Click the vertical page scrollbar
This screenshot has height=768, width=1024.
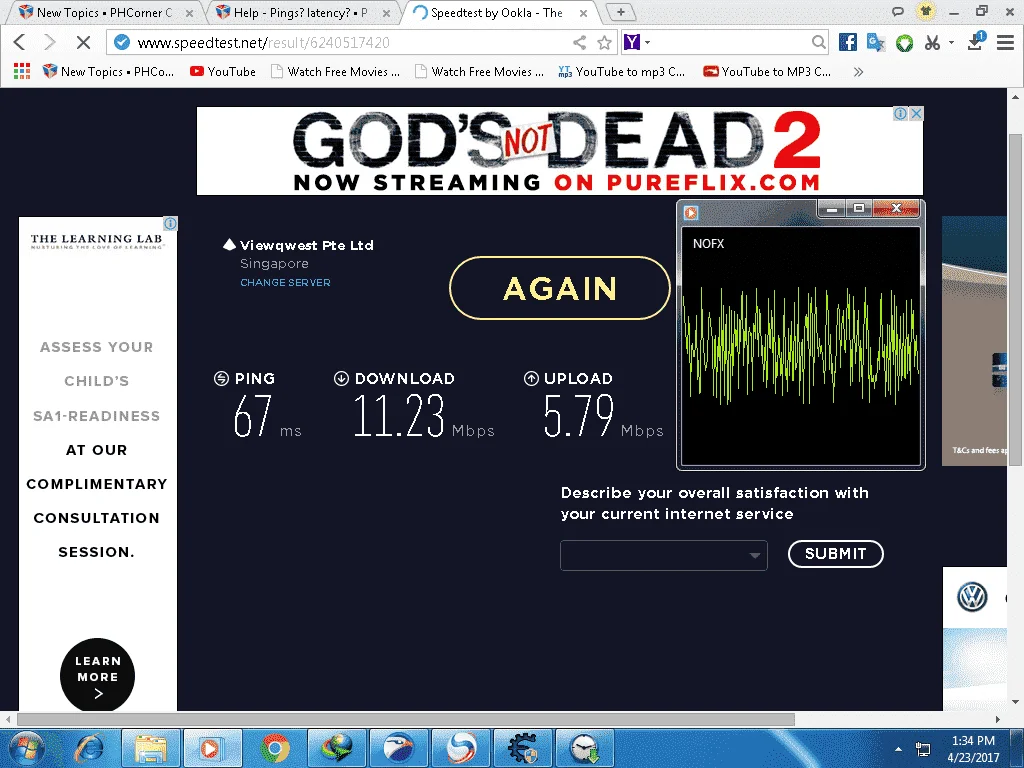tap(1015, 300)
